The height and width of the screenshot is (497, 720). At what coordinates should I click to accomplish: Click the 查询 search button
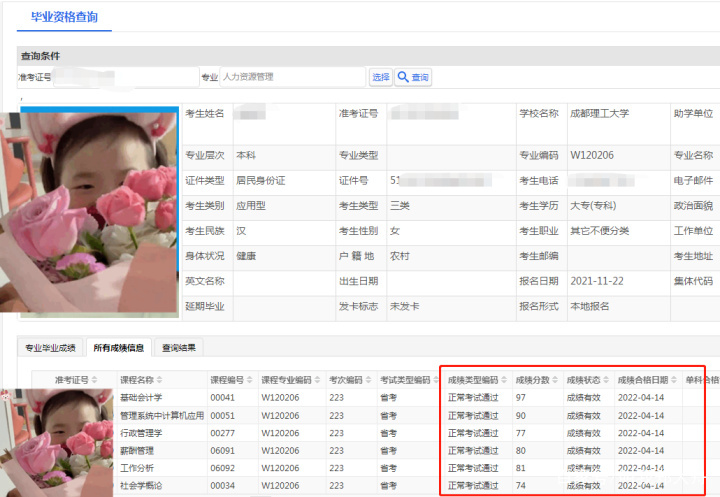pos(414,77)
